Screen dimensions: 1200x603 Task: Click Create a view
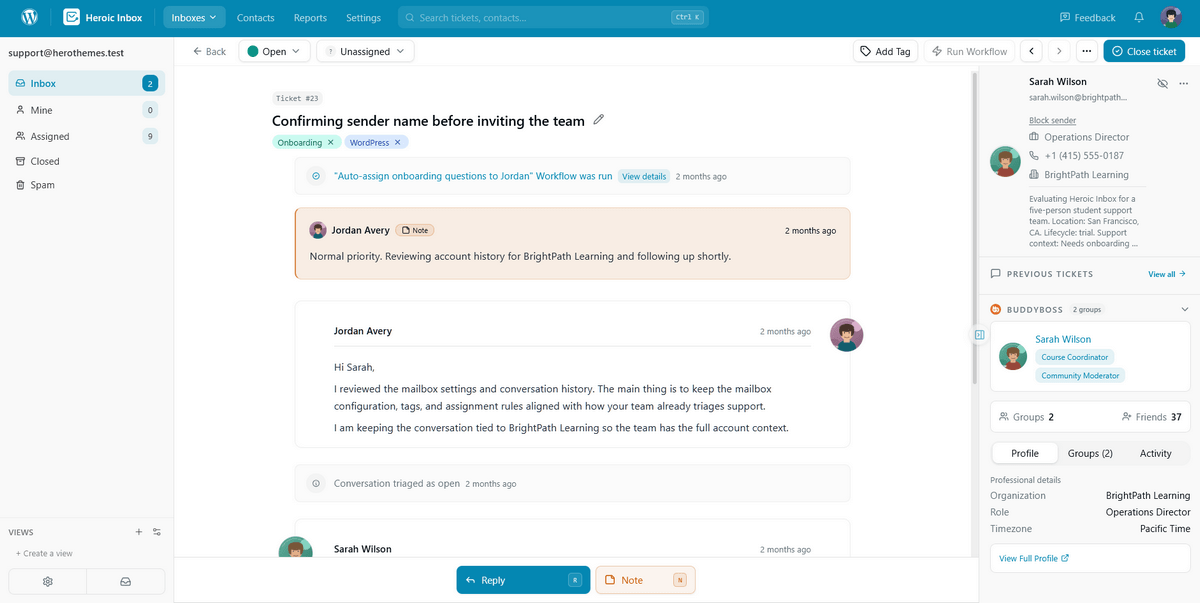pos(45,553)
